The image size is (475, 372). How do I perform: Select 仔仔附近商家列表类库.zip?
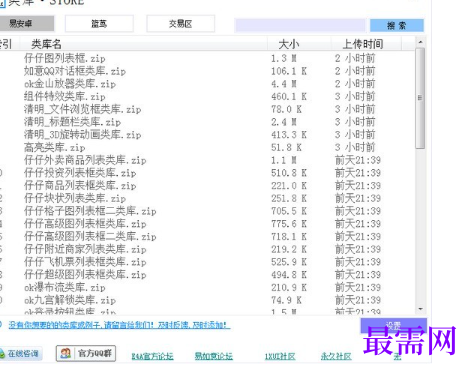click(x=85, y=249)
